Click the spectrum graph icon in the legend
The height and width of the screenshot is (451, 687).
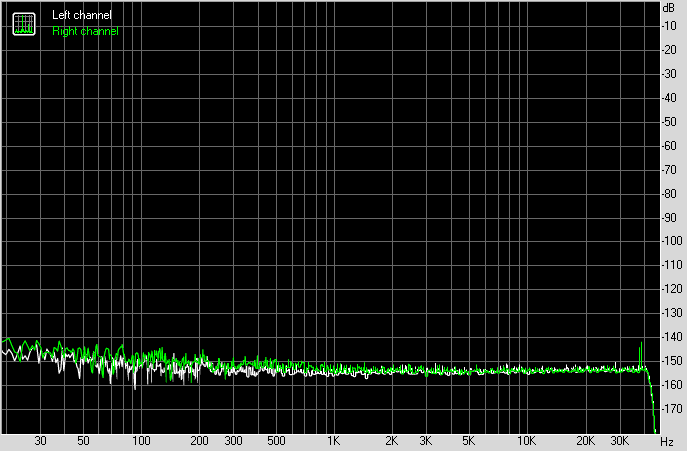(x=24, y=24)
